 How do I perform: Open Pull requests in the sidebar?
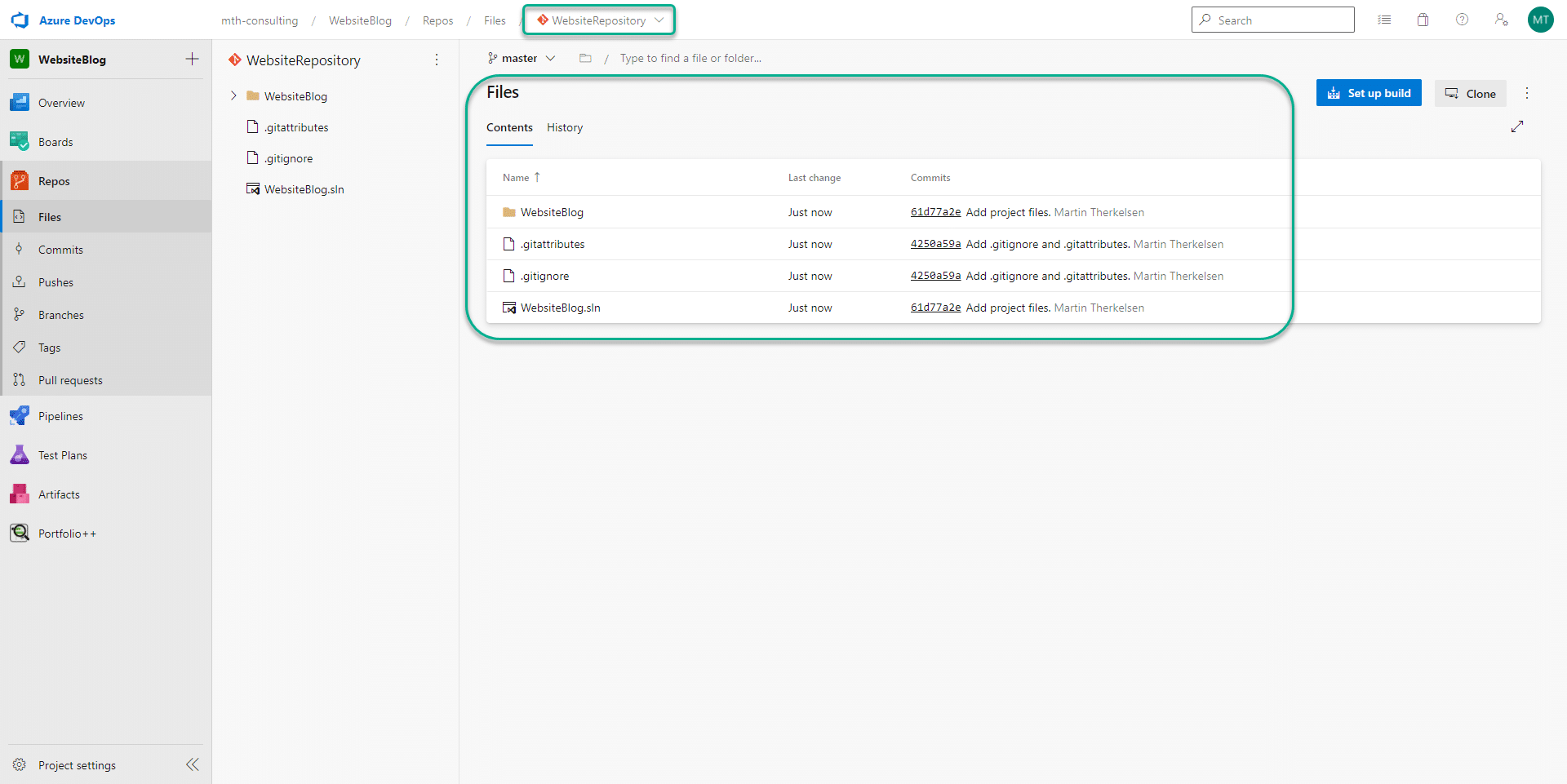tap(70, 380)
